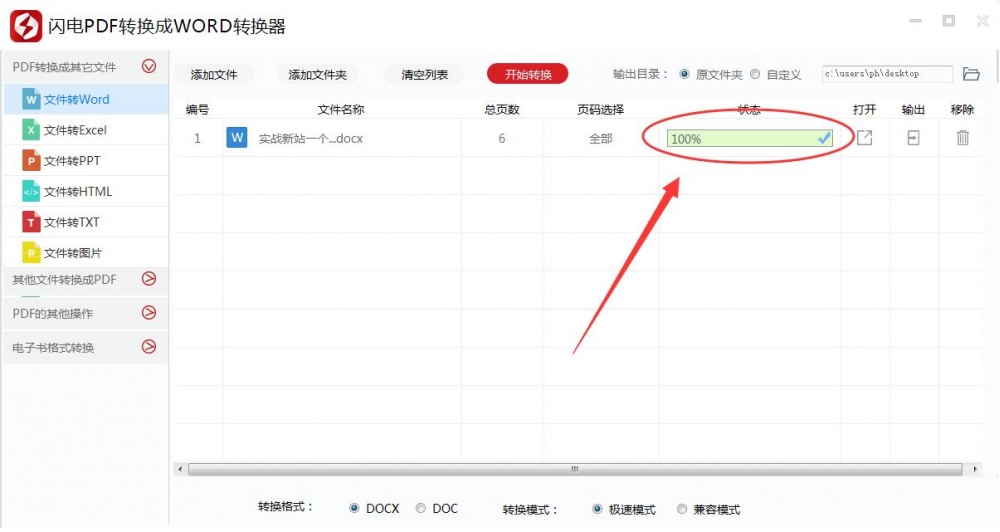Click the yellow image icon beside 文件转图片
The width and height of the screenshot is (1000, 532).
click(31, 253)
